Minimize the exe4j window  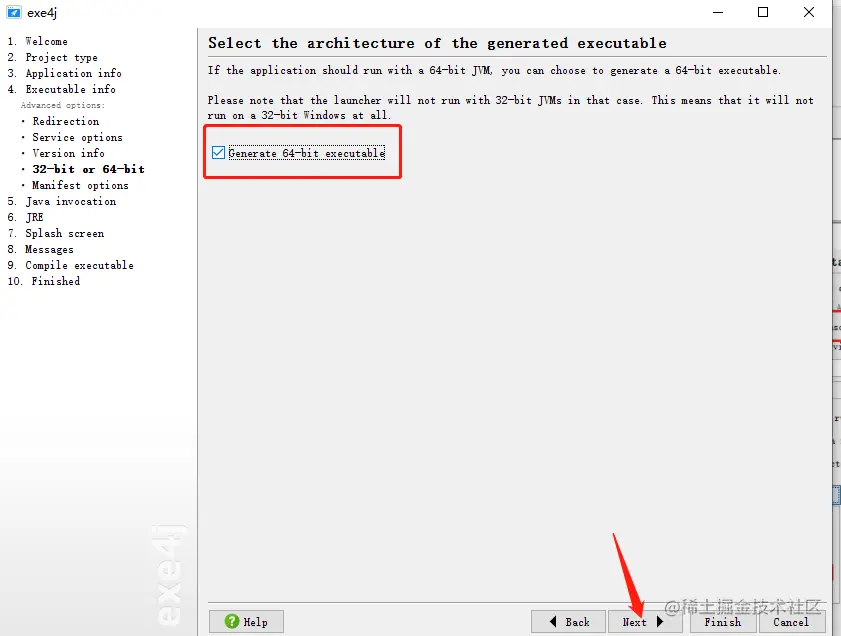tap(718, 12)
